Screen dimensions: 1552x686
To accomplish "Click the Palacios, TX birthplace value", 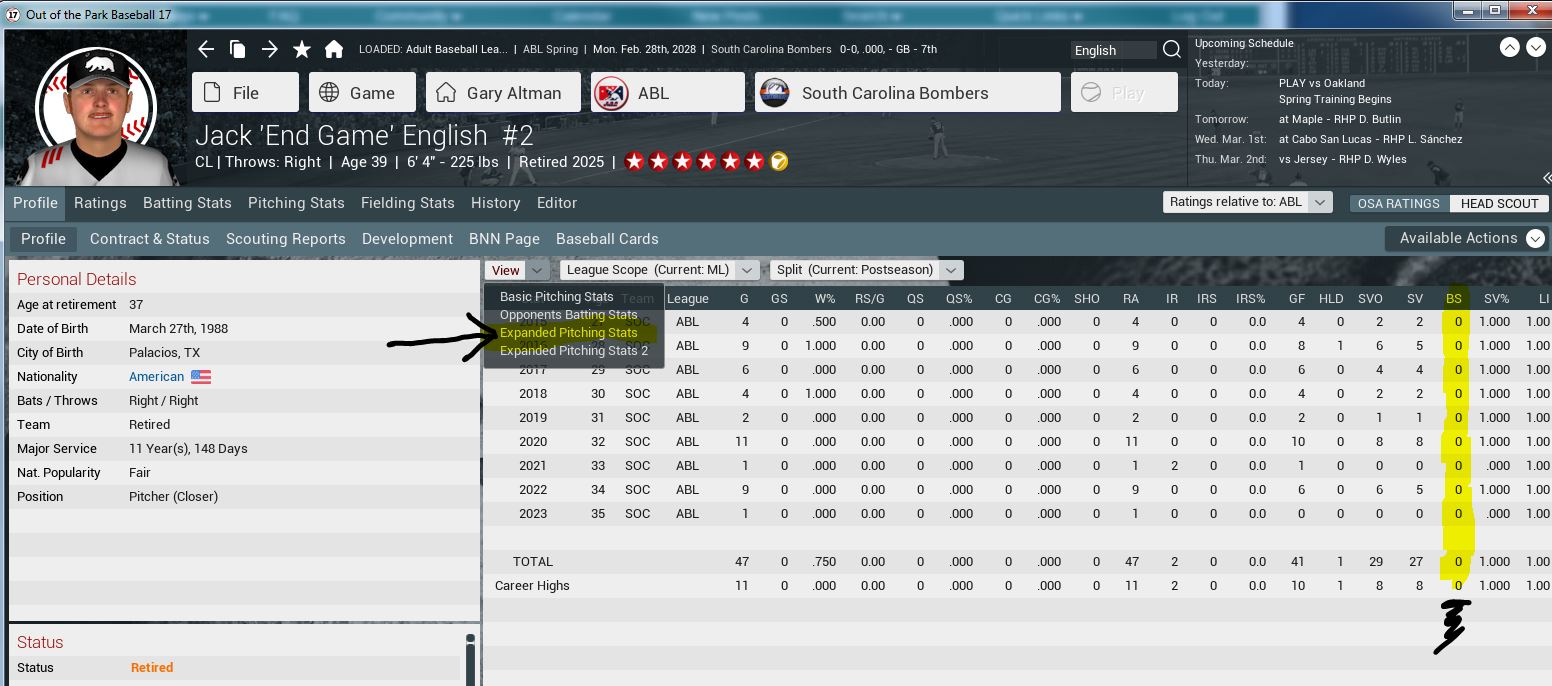I will click(x=163, y=353).
